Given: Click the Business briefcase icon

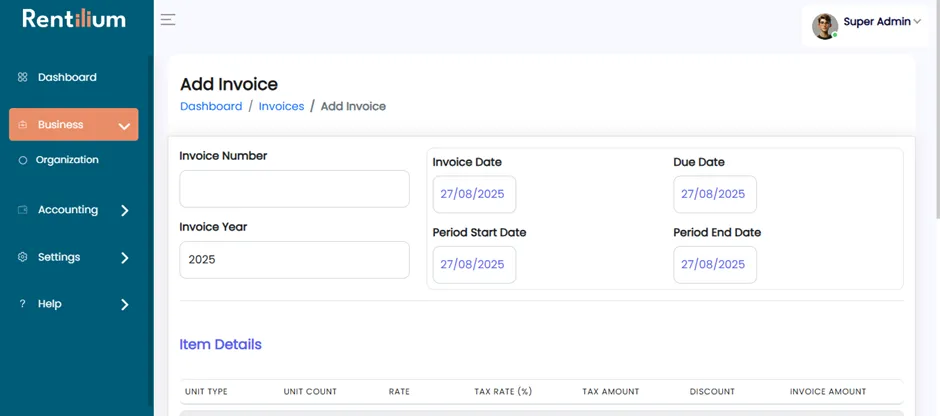Looking at the screenshot, I should point(23,125).
